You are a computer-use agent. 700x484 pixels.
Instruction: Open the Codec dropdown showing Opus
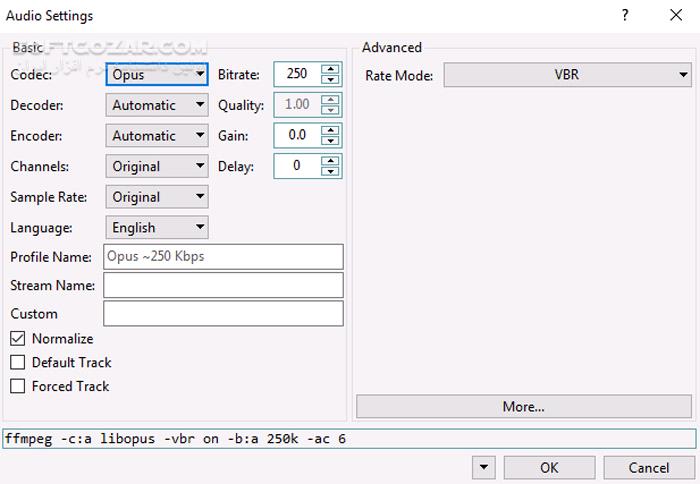(x=157, y=74)
